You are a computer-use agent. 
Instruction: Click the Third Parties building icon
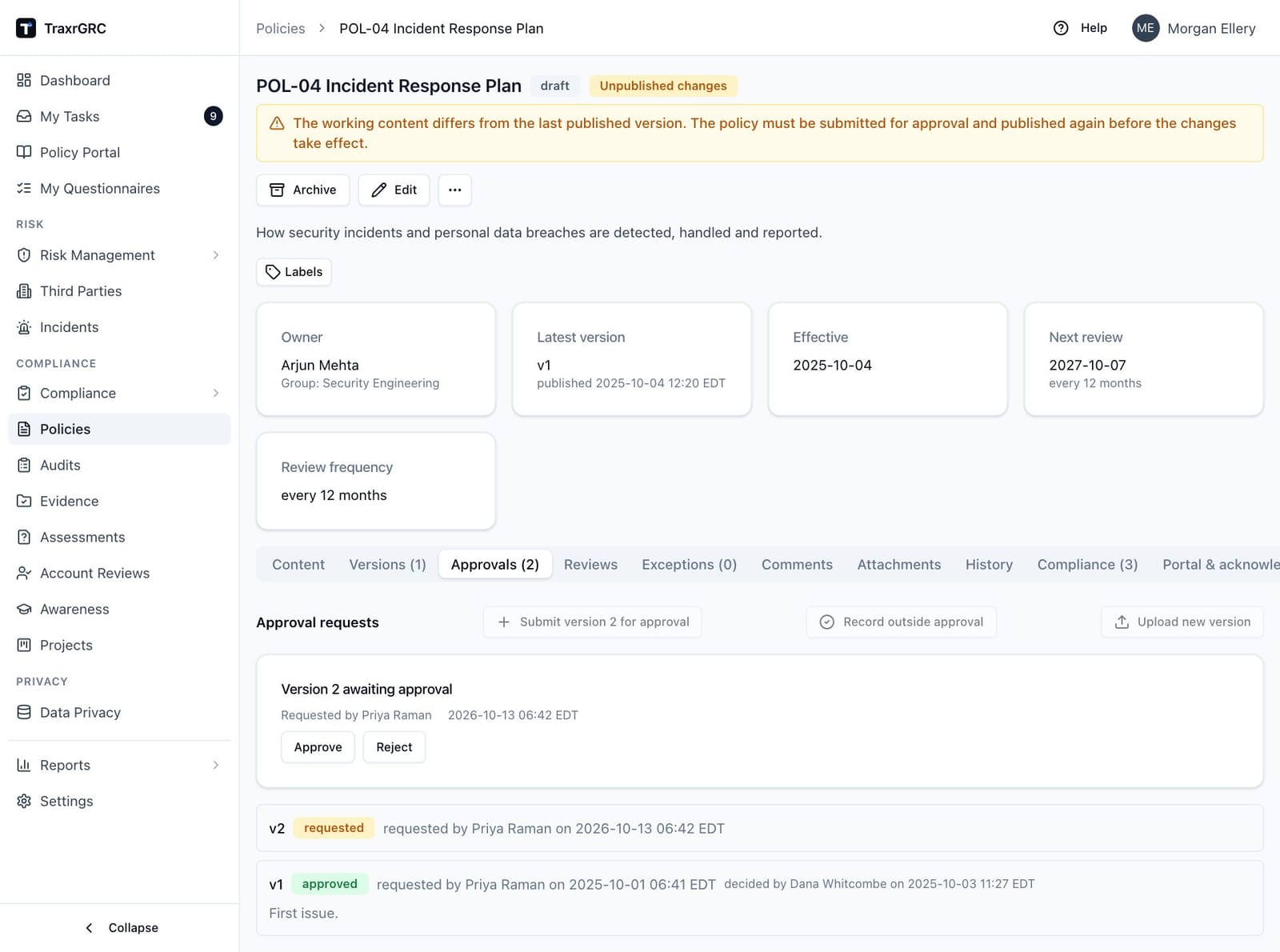24,291
